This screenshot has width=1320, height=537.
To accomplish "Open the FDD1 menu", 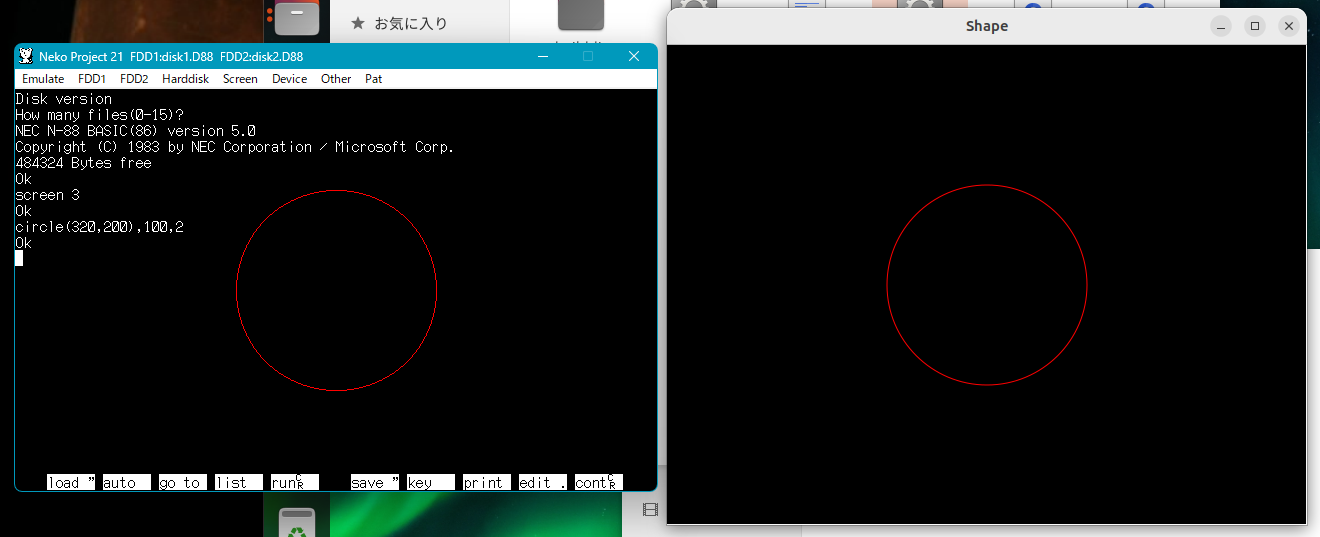I will click(92, 79).
